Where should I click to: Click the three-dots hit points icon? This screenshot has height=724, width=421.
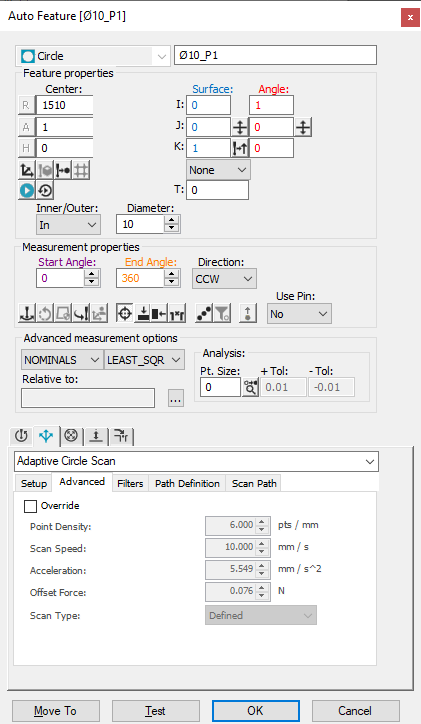204,314
